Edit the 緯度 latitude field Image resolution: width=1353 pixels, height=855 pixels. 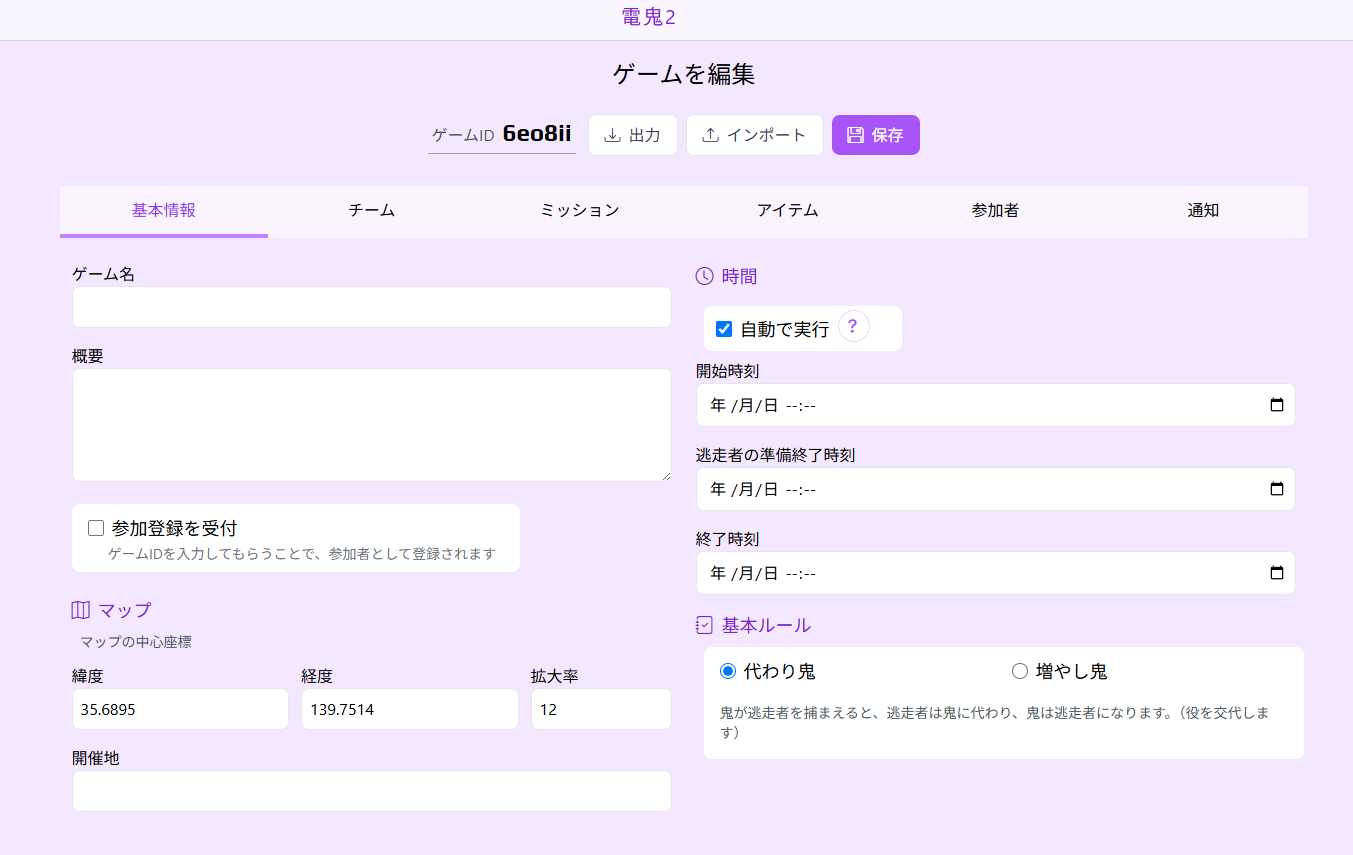coord(180,709)
